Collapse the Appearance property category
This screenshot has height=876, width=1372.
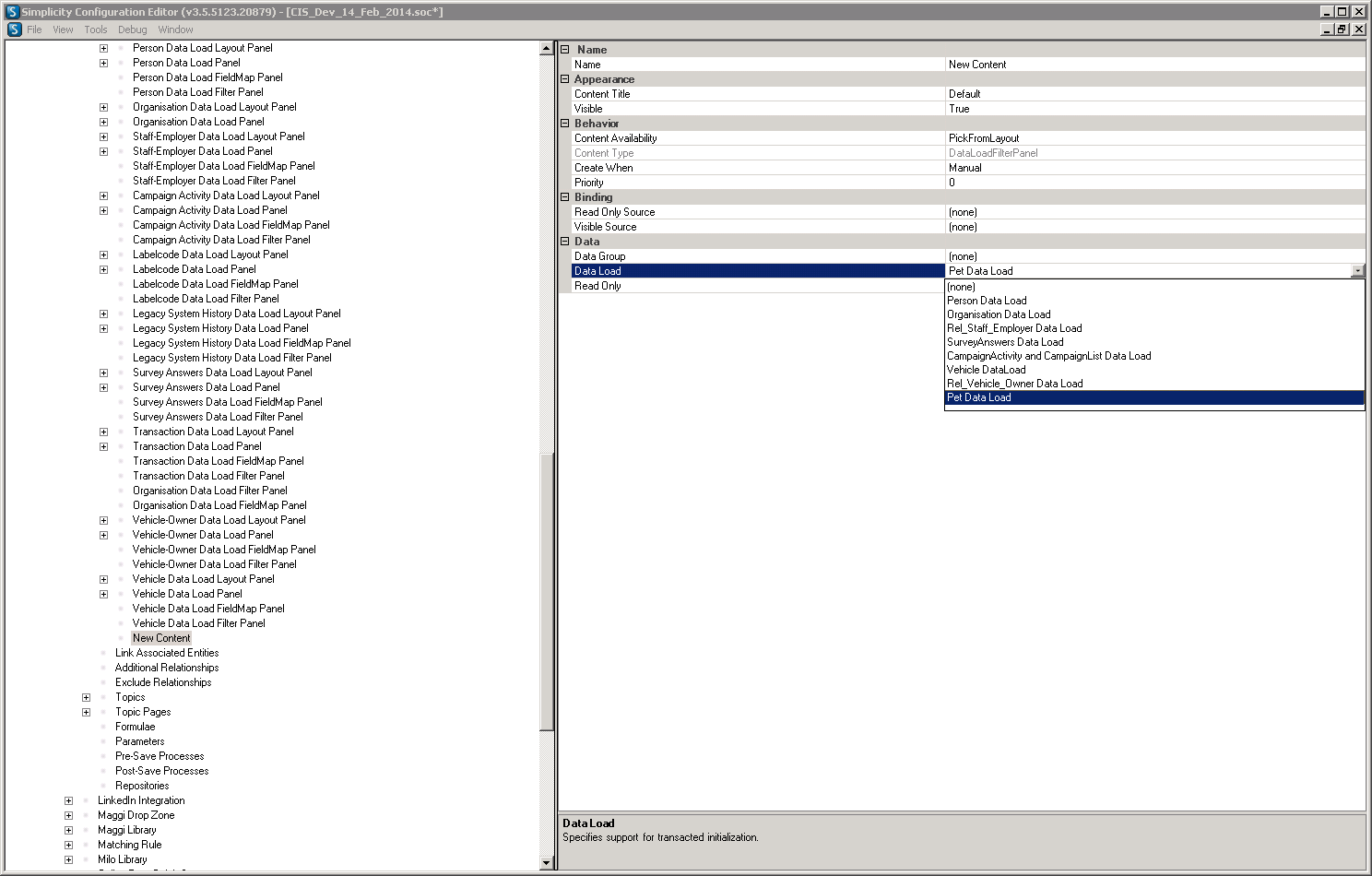point(565,79)
